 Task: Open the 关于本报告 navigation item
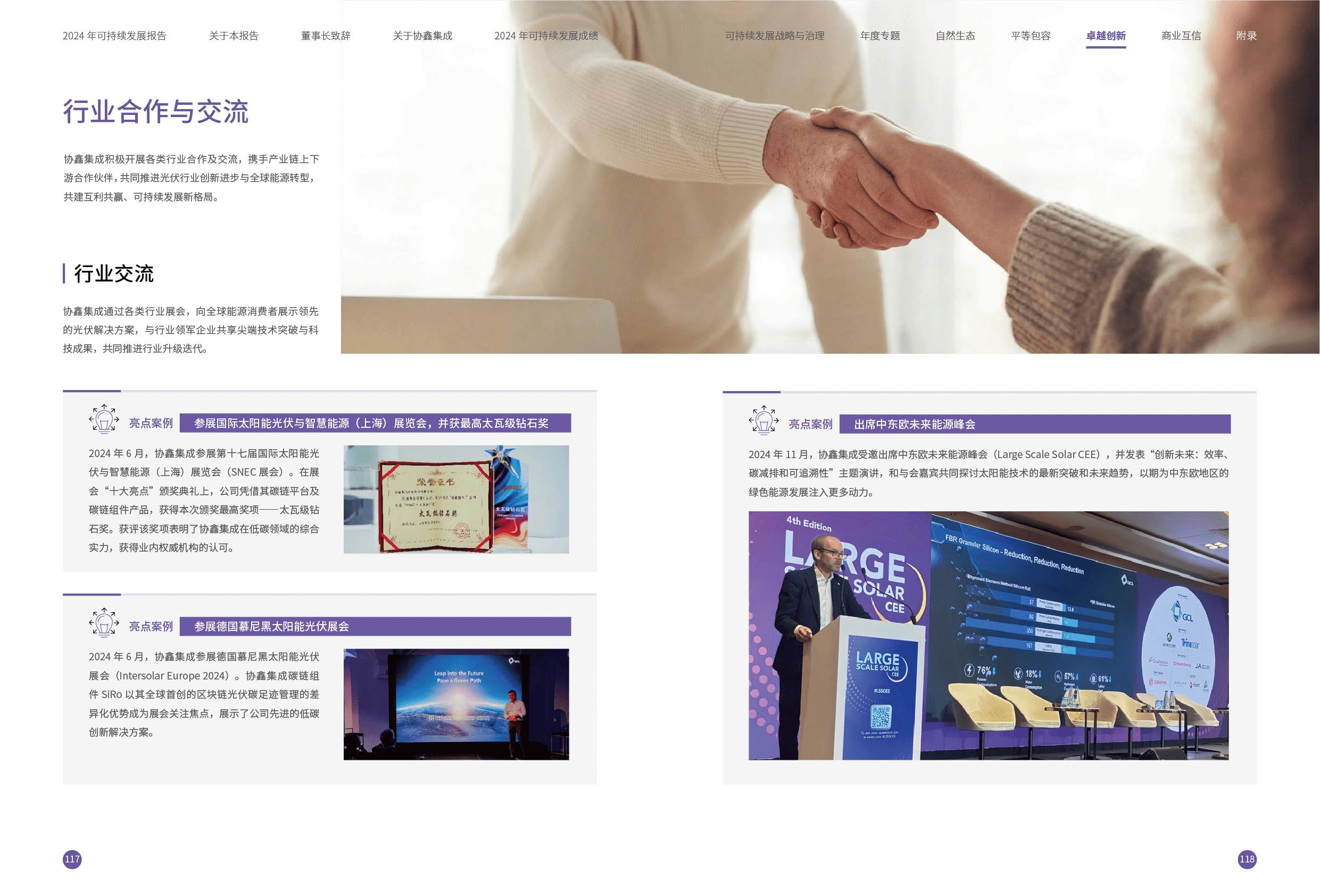[x=234, y=36]
